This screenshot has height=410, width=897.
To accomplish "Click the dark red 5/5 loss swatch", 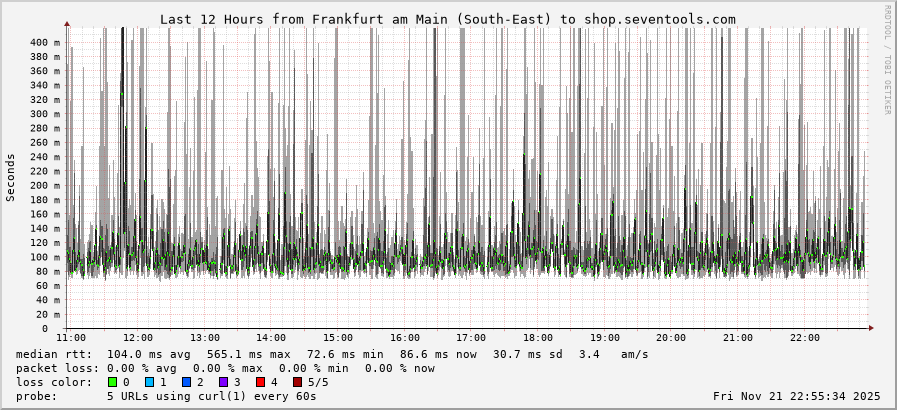I will coord(297,382).
